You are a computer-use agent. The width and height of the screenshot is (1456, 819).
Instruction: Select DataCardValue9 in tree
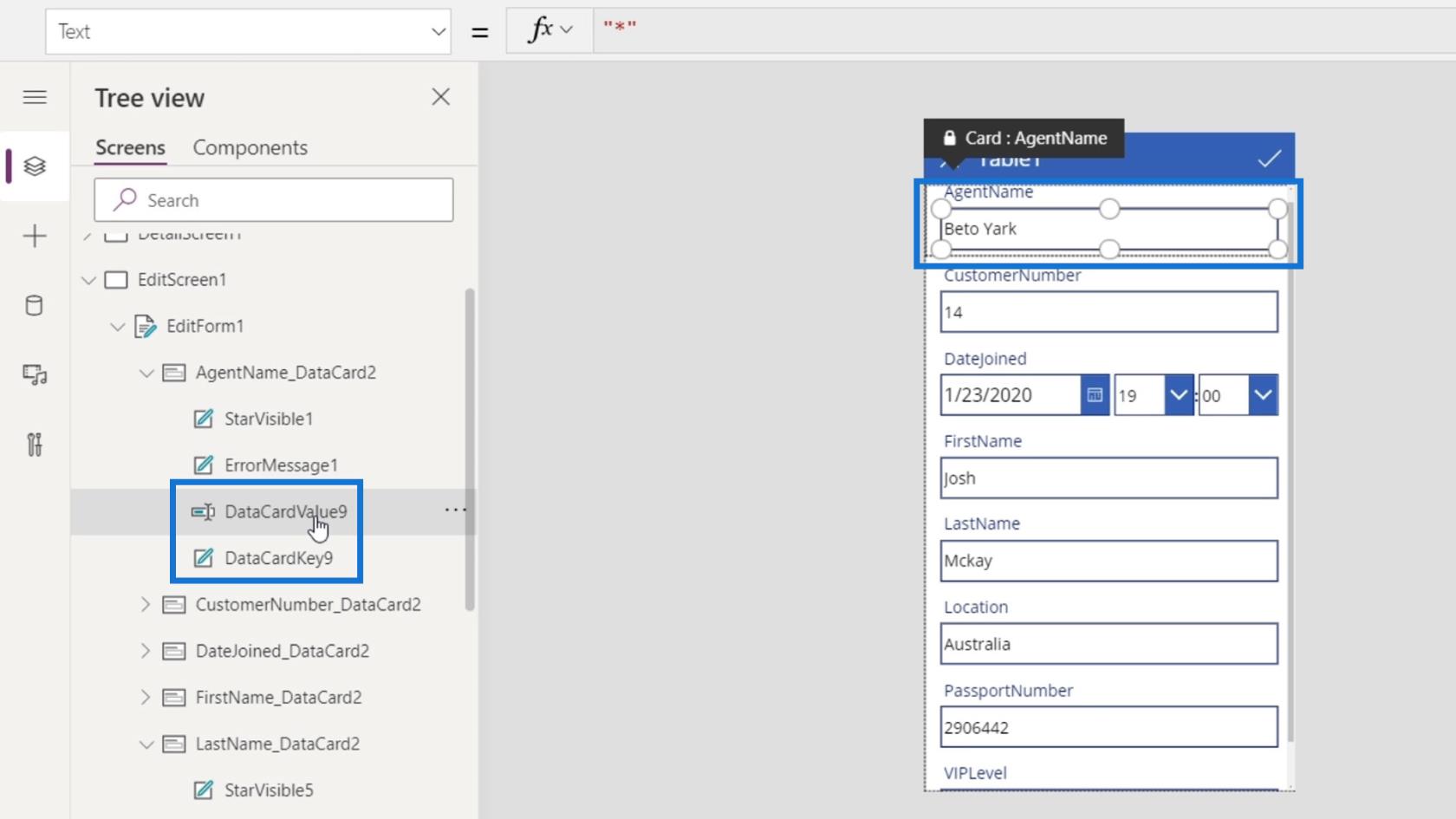285,512
